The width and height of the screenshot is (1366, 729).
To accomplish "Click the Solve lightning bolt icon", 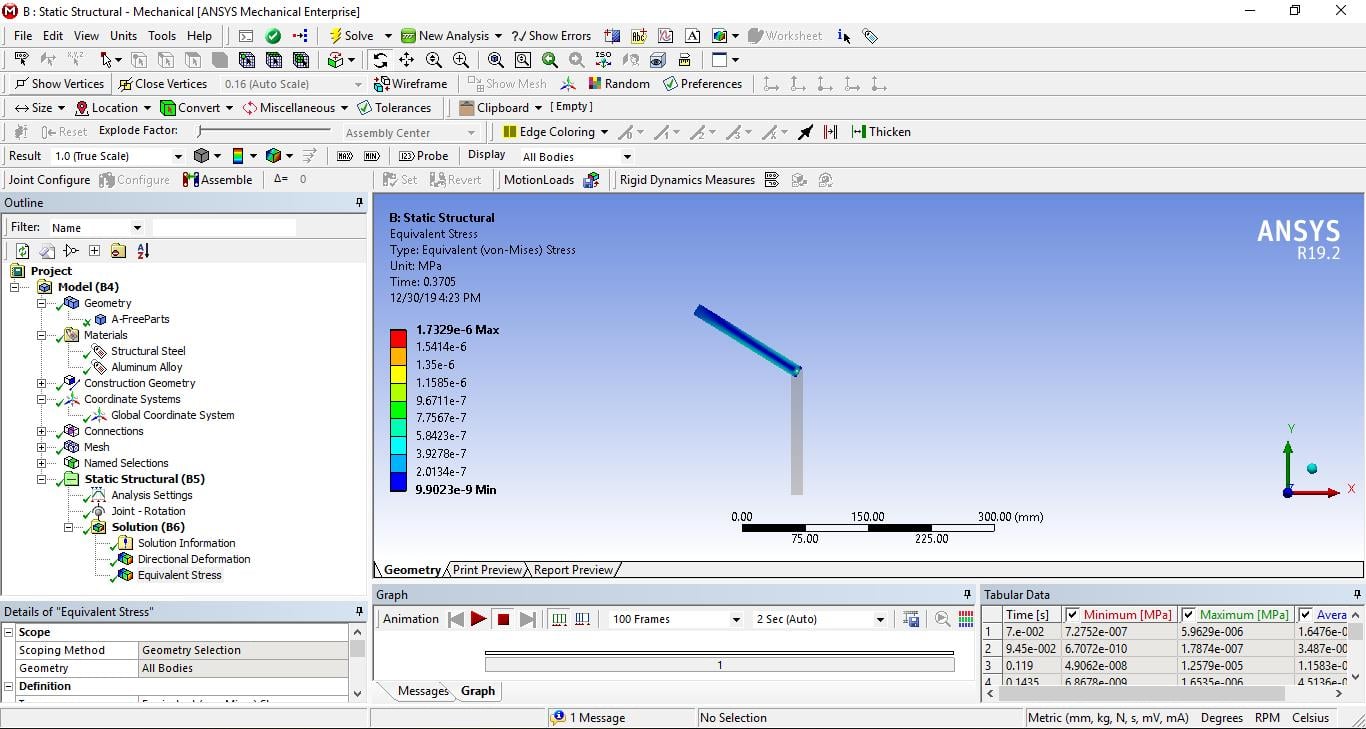I will [336, 36].
